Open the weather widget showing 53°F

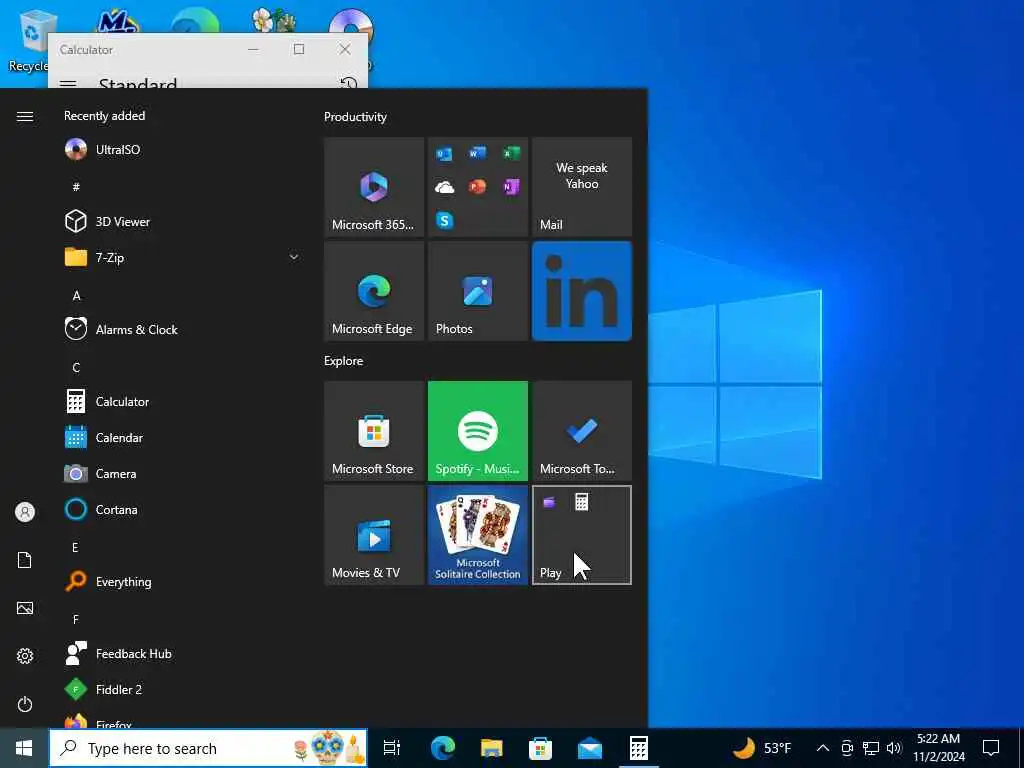[x=761, y=748]
